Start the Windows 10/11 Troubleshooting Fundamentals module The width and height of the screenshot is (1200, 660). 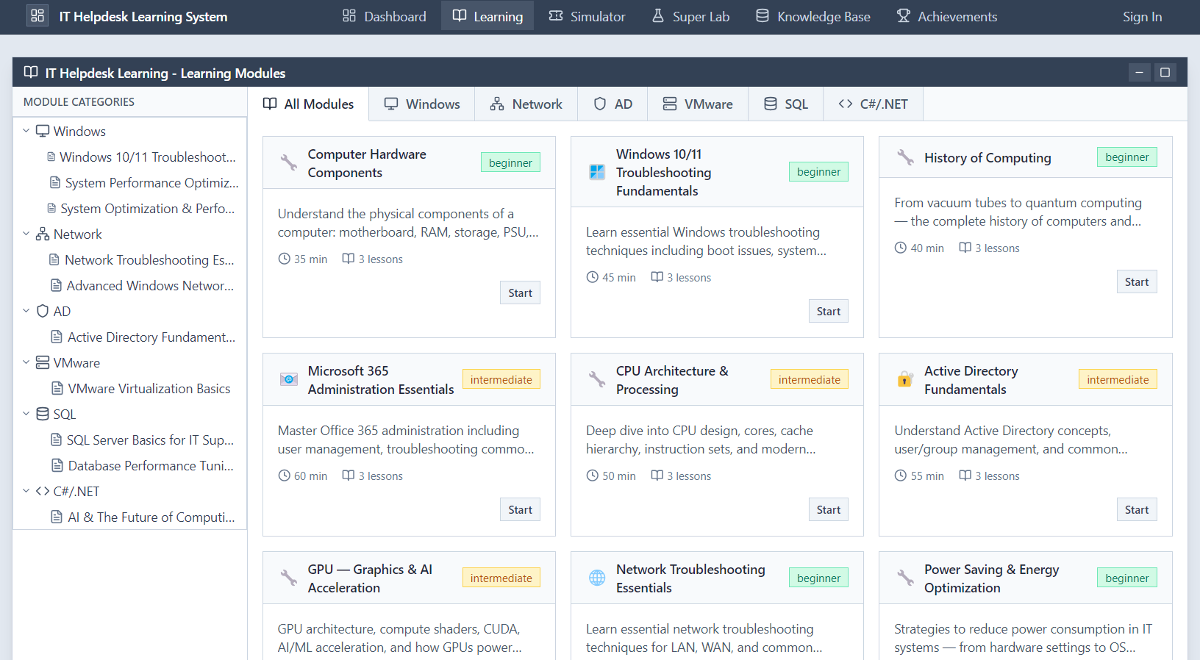(x=828, y=311)
